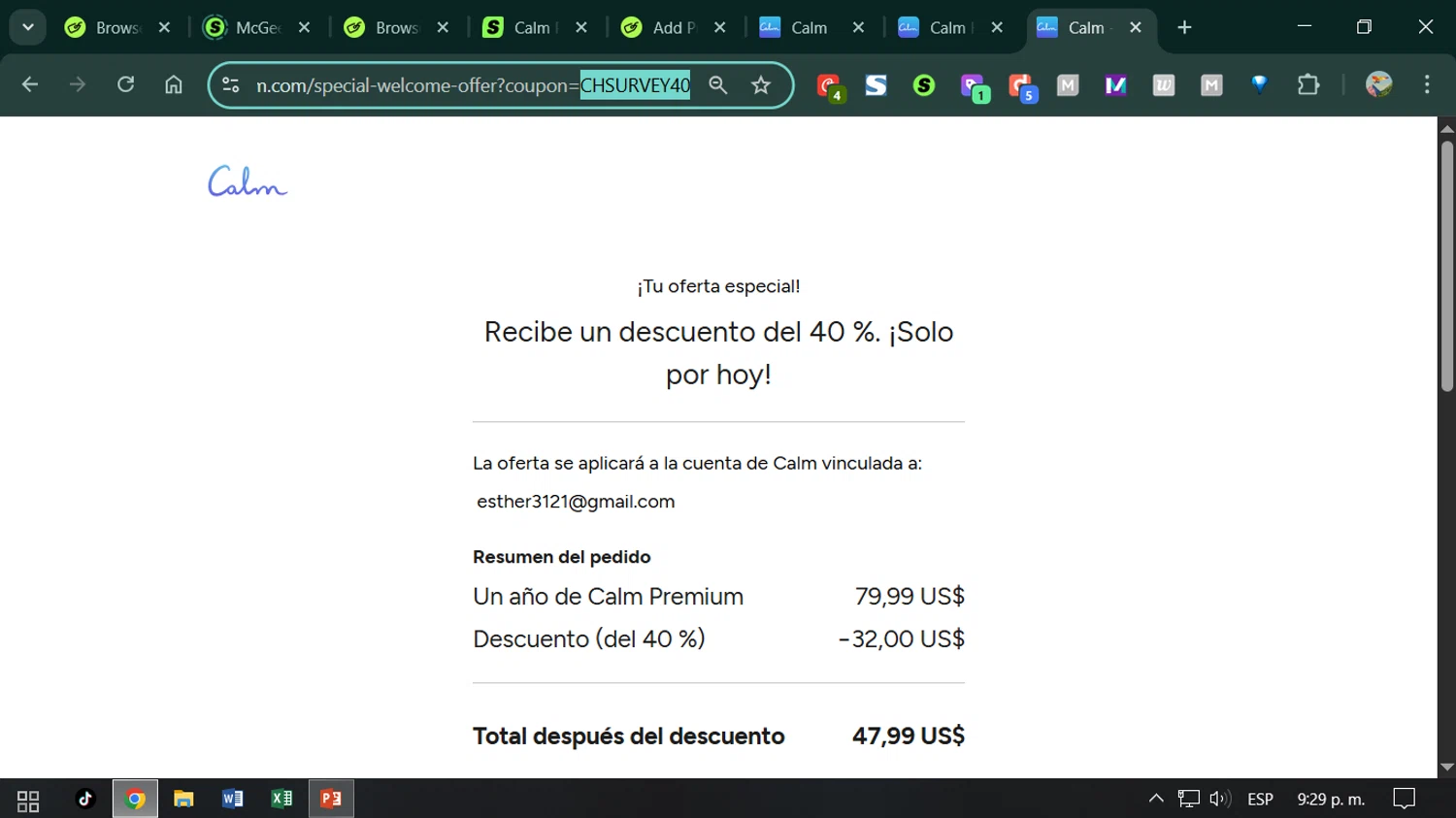Open the blue diamond extension
Image resolution: width=1456 pixels, height=818 pixels.
(x=1259, y=84)
